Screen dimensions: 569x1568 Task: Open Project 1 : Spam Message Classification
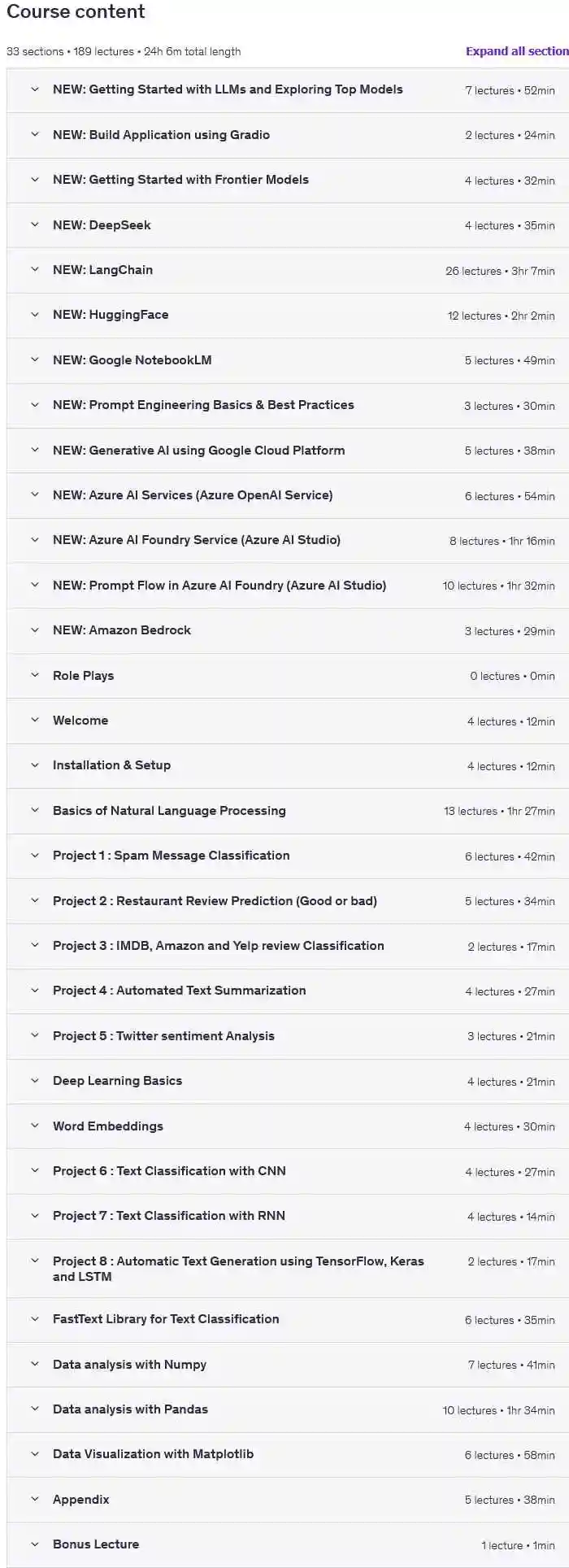[x=171, y=856]
